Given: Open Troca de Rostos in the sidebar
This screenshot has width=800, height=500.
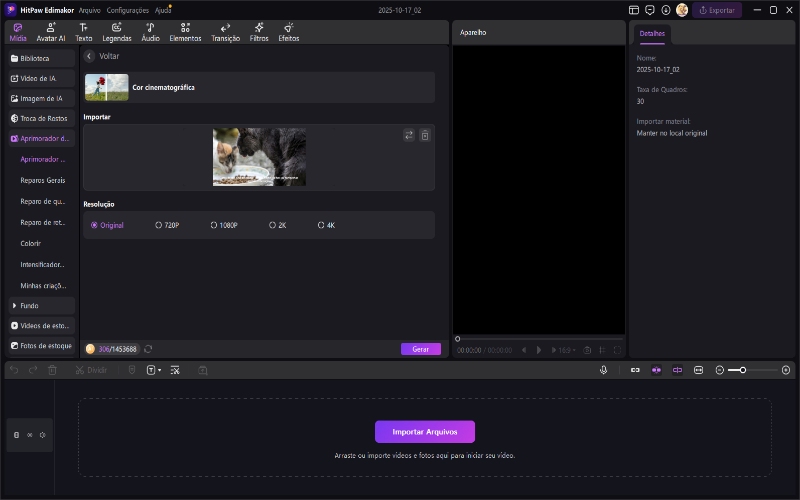Looking at the screenshot, I should tap(42, 118).
